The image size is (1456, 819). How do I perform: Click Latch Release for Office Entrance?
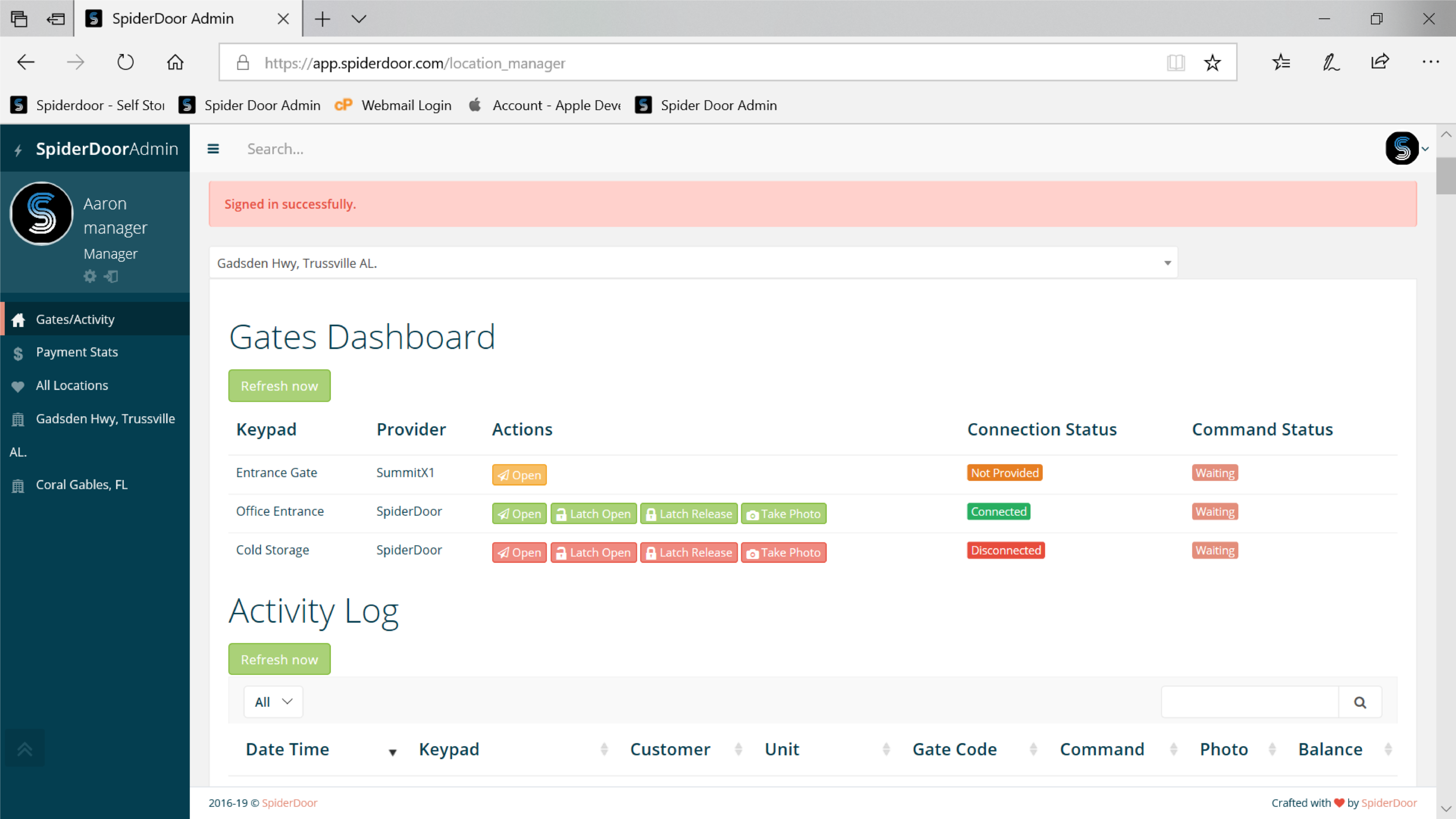pos(689,514)
